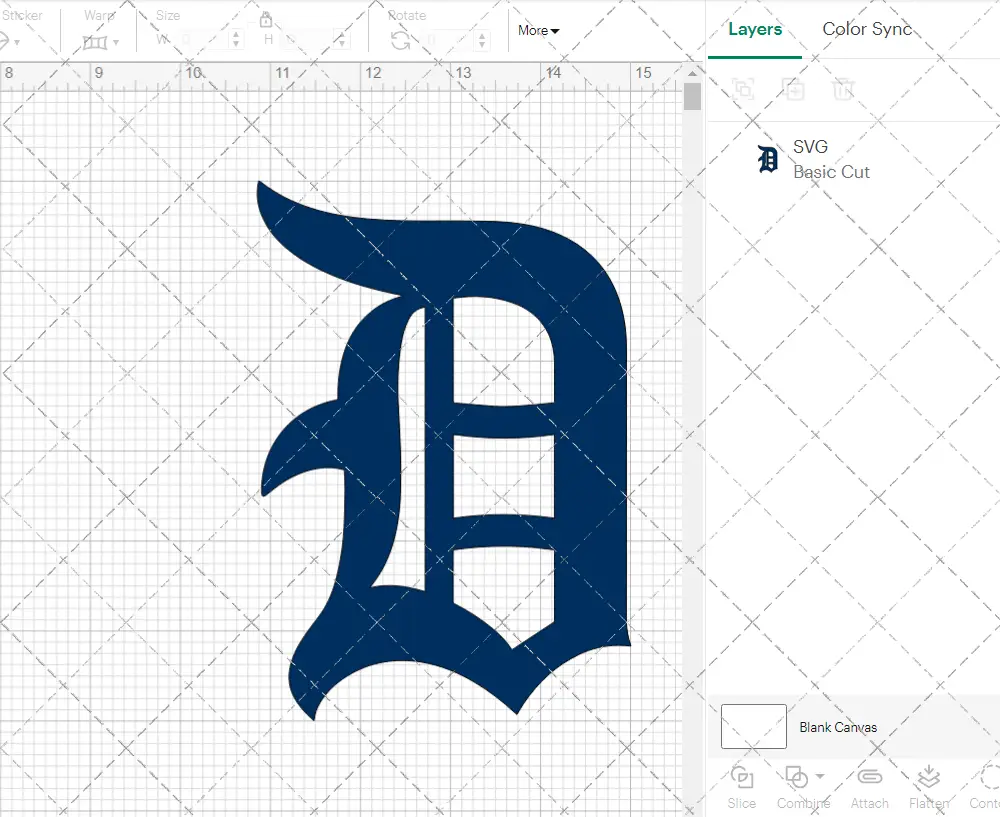Expand the Combine dropdown arrow
Image resolution: width=1000 pixels, height=817 pixels.
click(820, 776)
